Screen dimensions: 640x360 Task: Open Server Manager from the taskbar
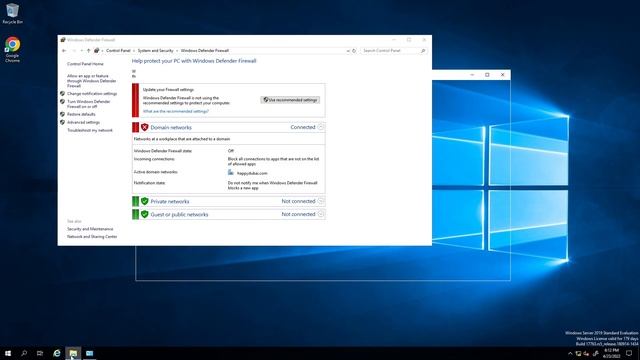click(x=89, y=353)
